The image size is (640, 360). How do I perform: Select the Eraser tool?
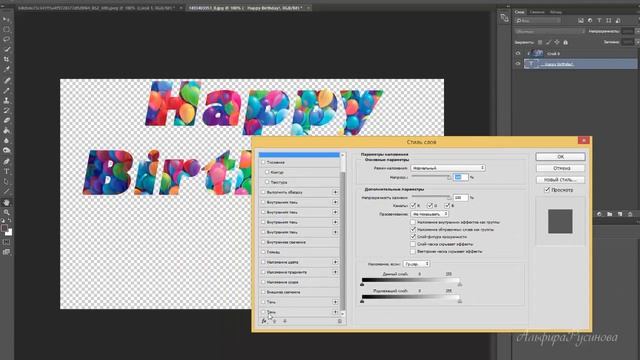pyautogui.click(x=7, y=120)
